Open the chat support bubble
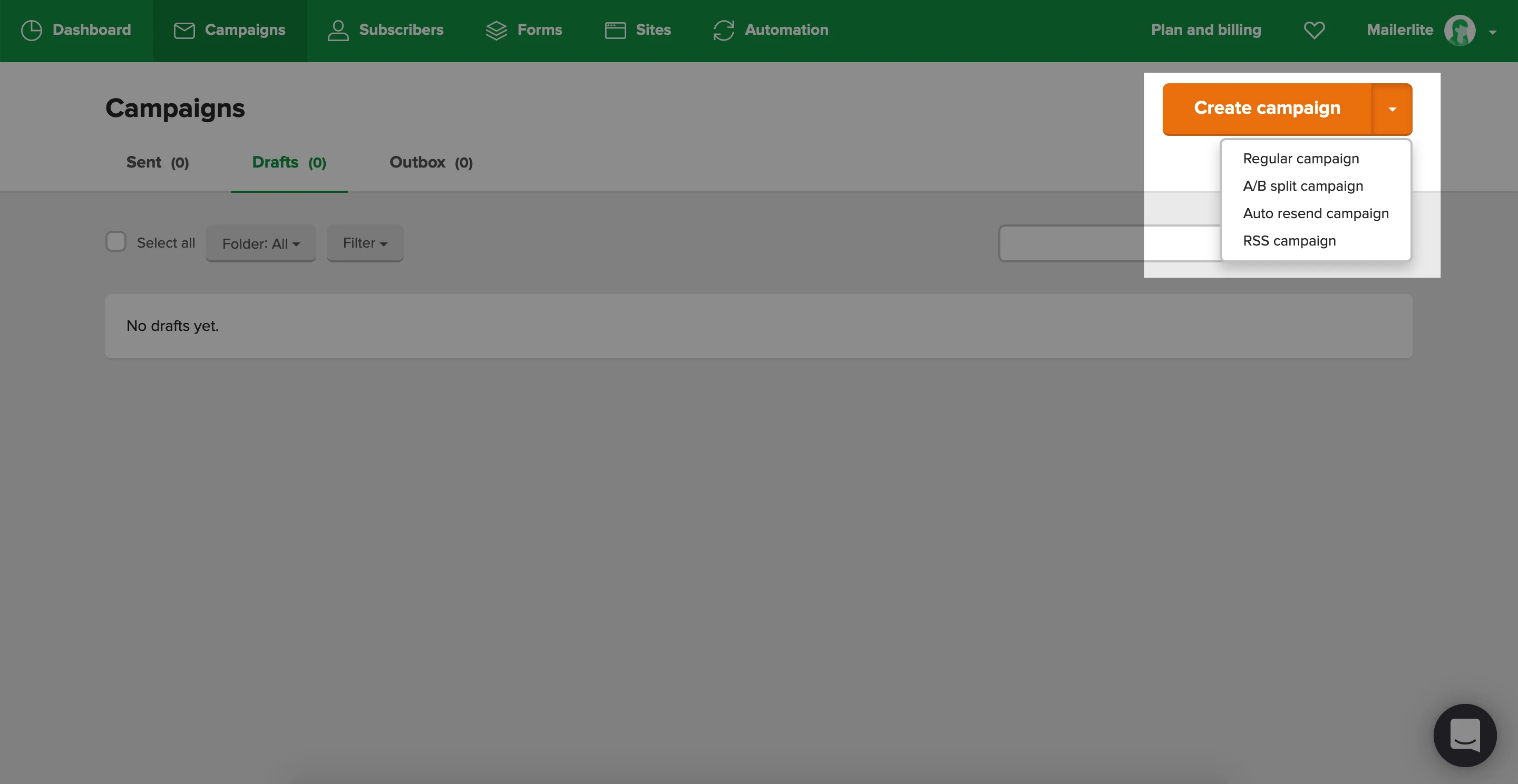The image size is (1518, 784). tap(1464, 734)
